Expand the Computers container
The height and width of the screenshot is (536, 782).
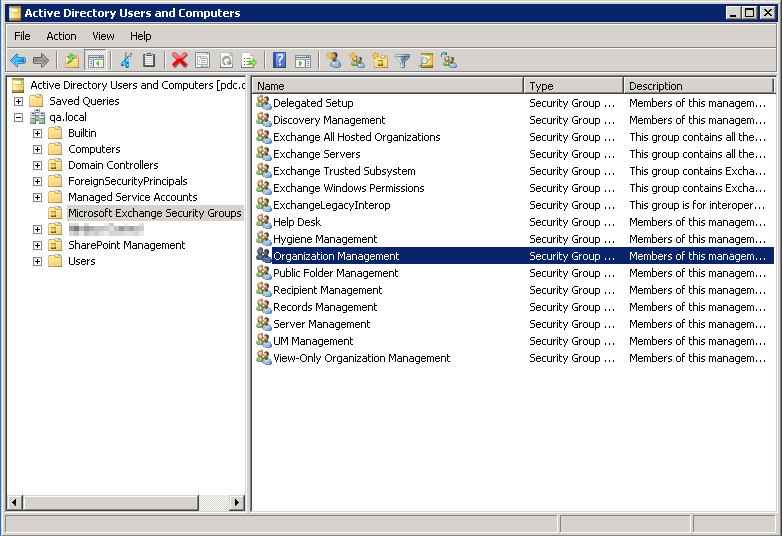37,149
